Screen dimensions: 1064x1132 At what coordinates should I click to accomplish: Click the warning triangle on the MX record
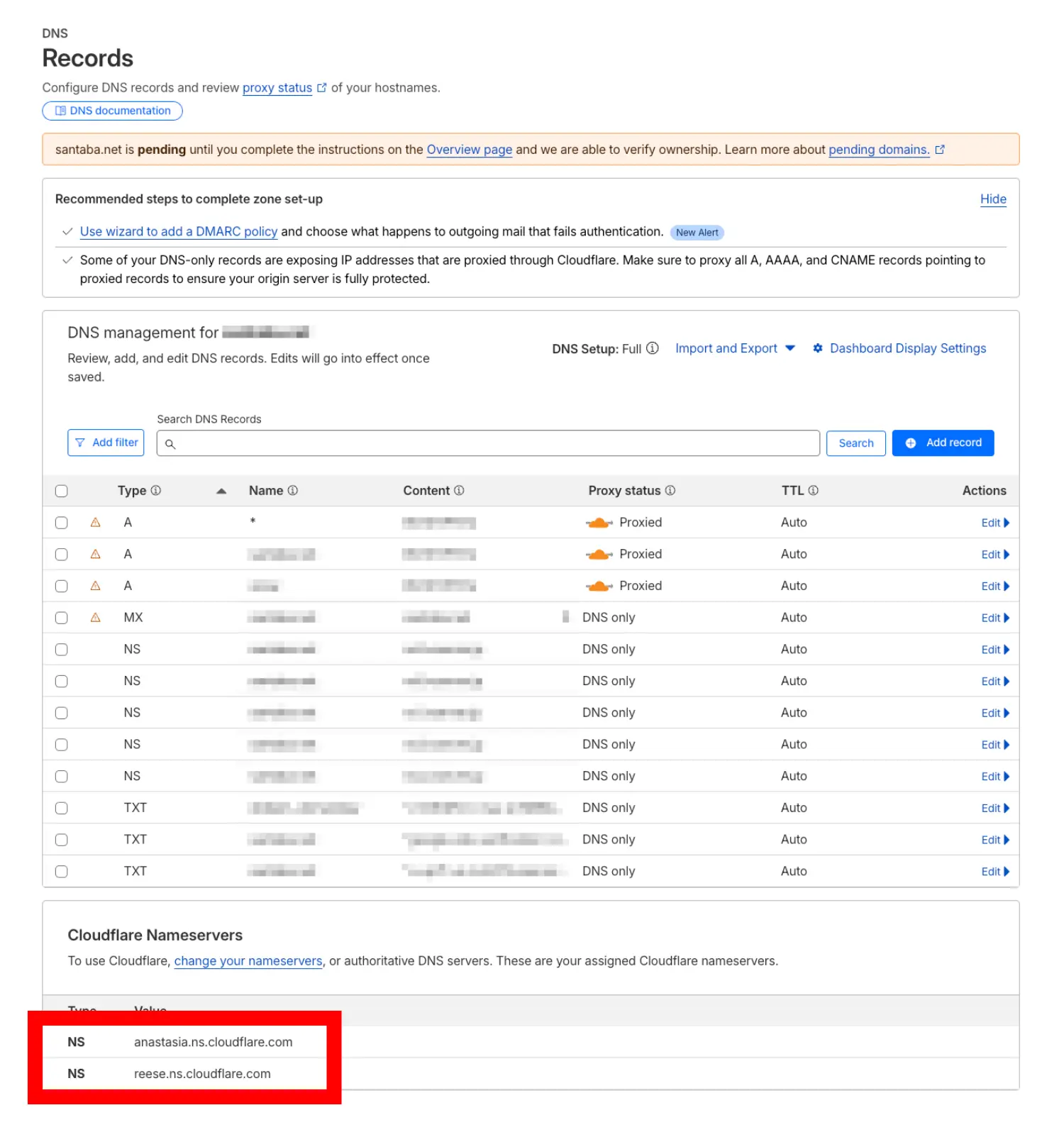(96, 618)
